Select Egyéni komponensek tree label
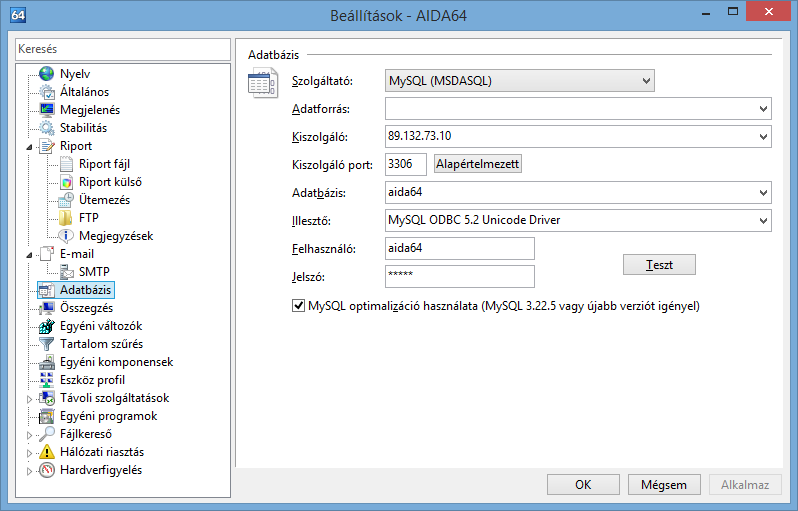This screenshot has width=798, height=511. [x=117, y=362]
